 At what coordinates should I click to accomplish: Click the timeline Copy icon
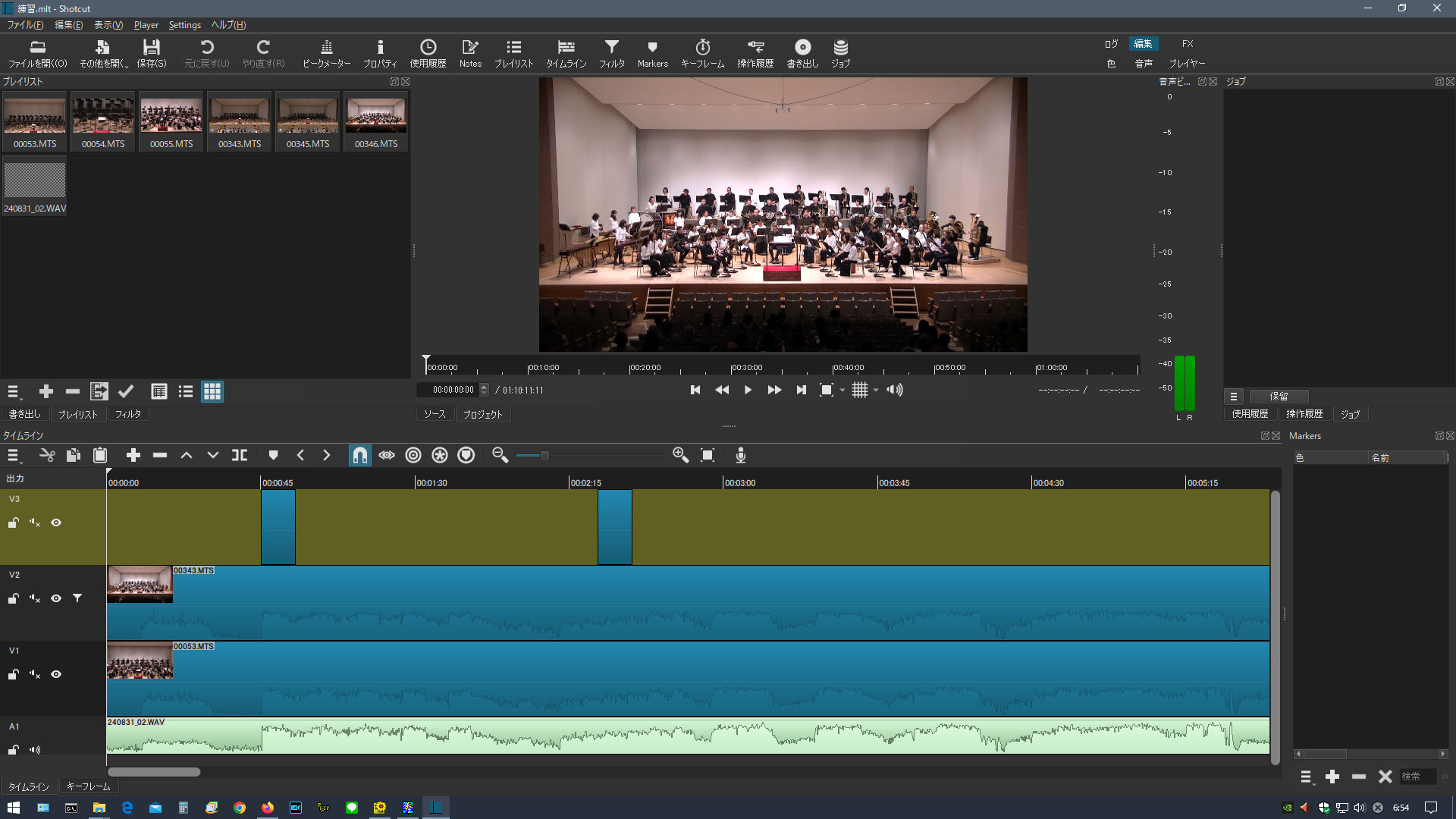pyautogui.click(x=74, y=455)
